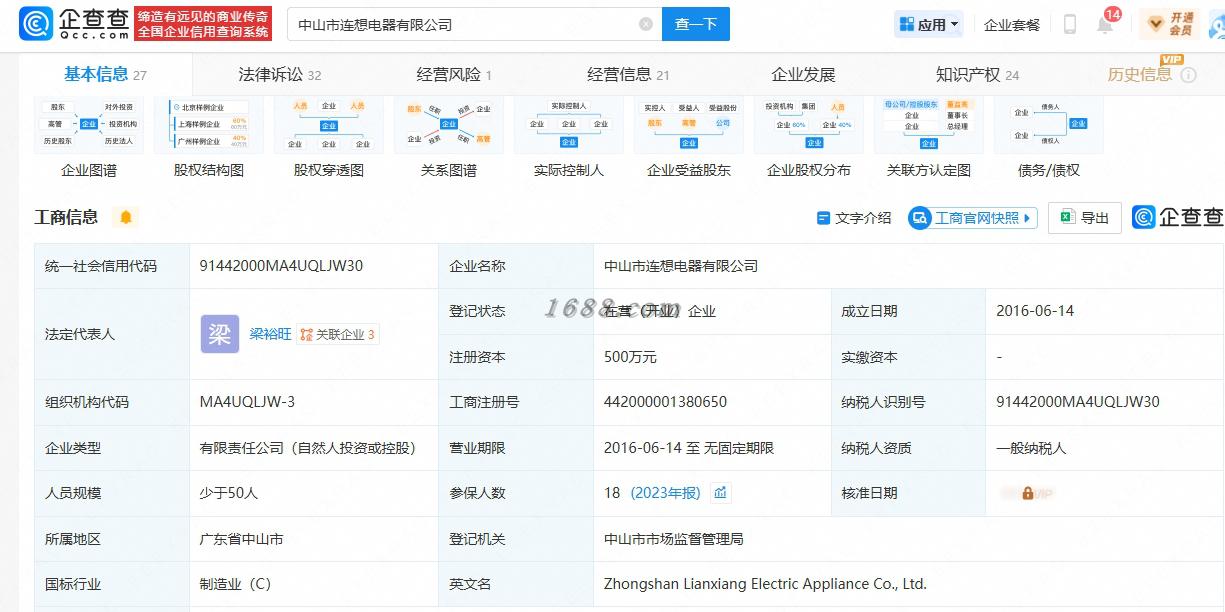Click the 文字介绍 link
Screen dimensions: 1225x612
(853, 218)
